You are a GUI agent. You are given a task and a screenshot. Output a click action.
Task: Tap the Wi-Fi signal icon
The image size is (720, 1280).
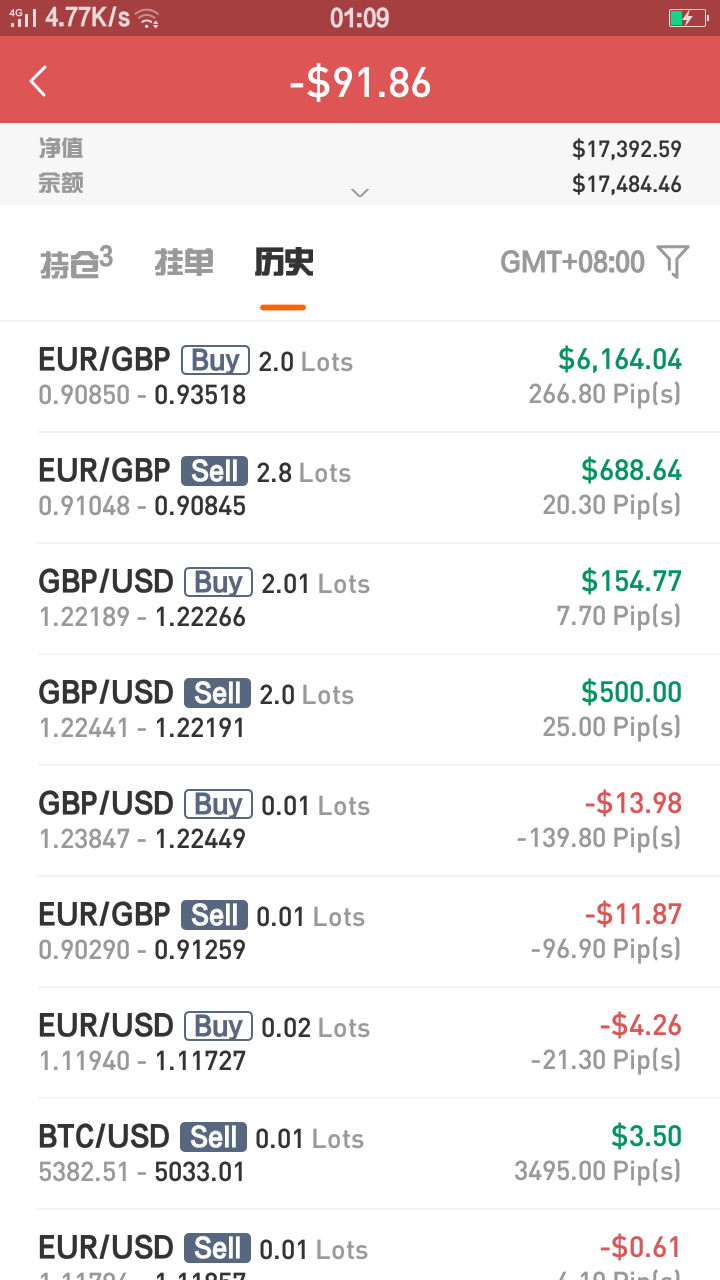click(148, 18)
